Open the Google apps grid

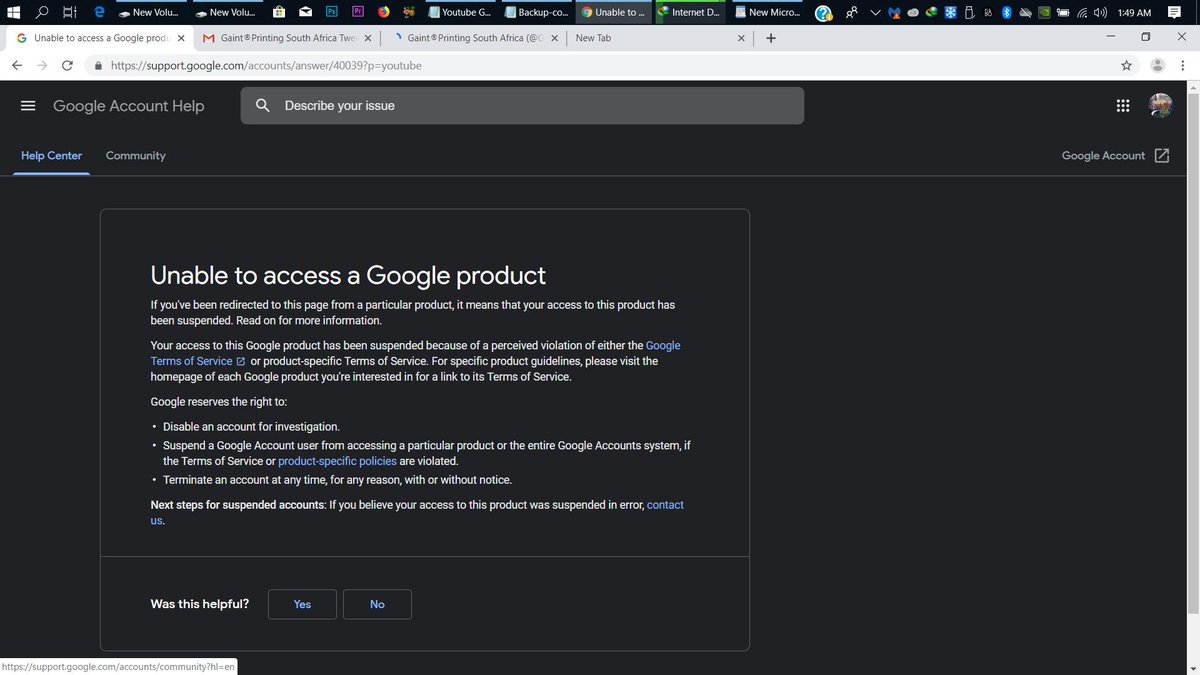tap(1123, 106)
